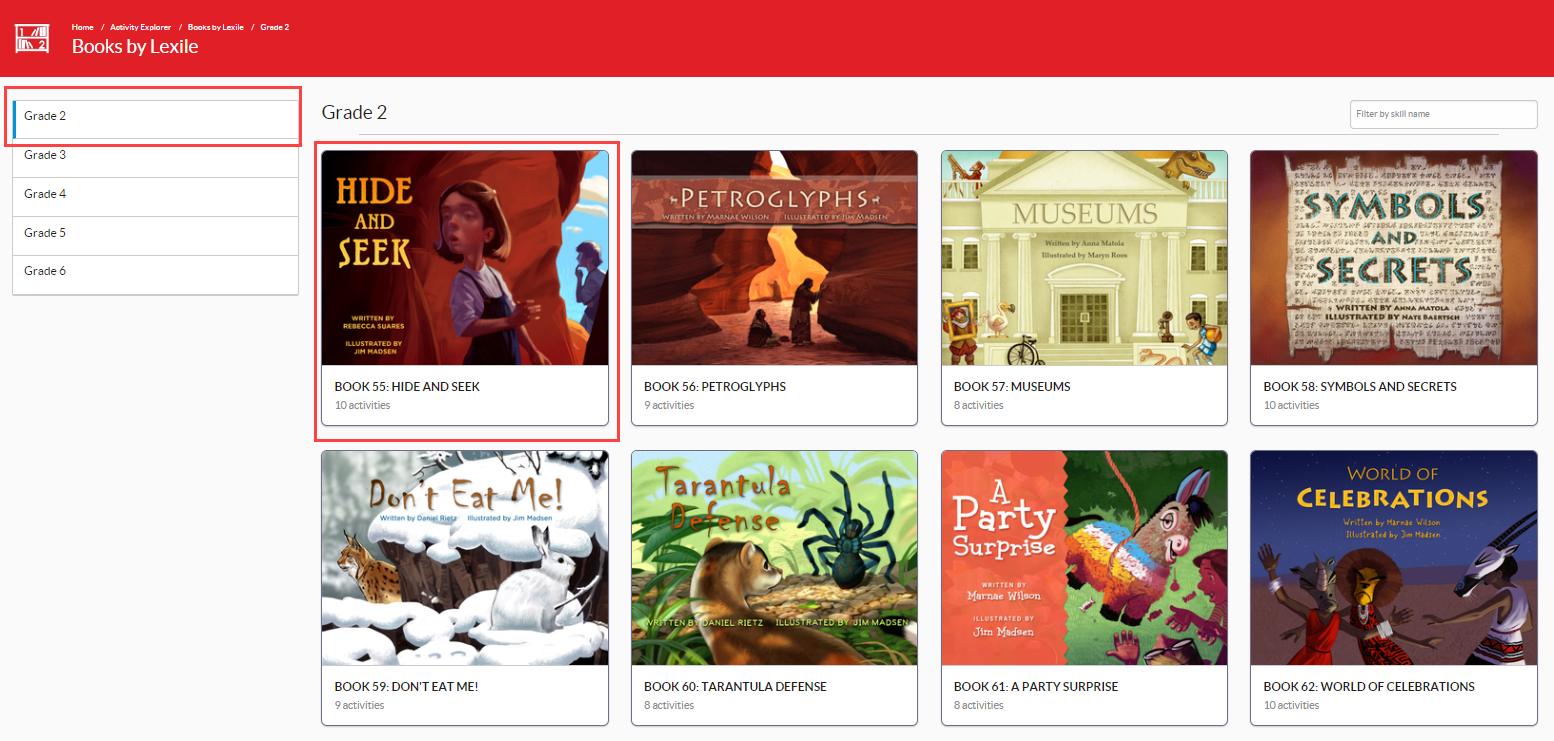Click '10 activities' under Symbols and Secrets
This screenshot has width=1554, height=741.
(x=1291, y=405)
